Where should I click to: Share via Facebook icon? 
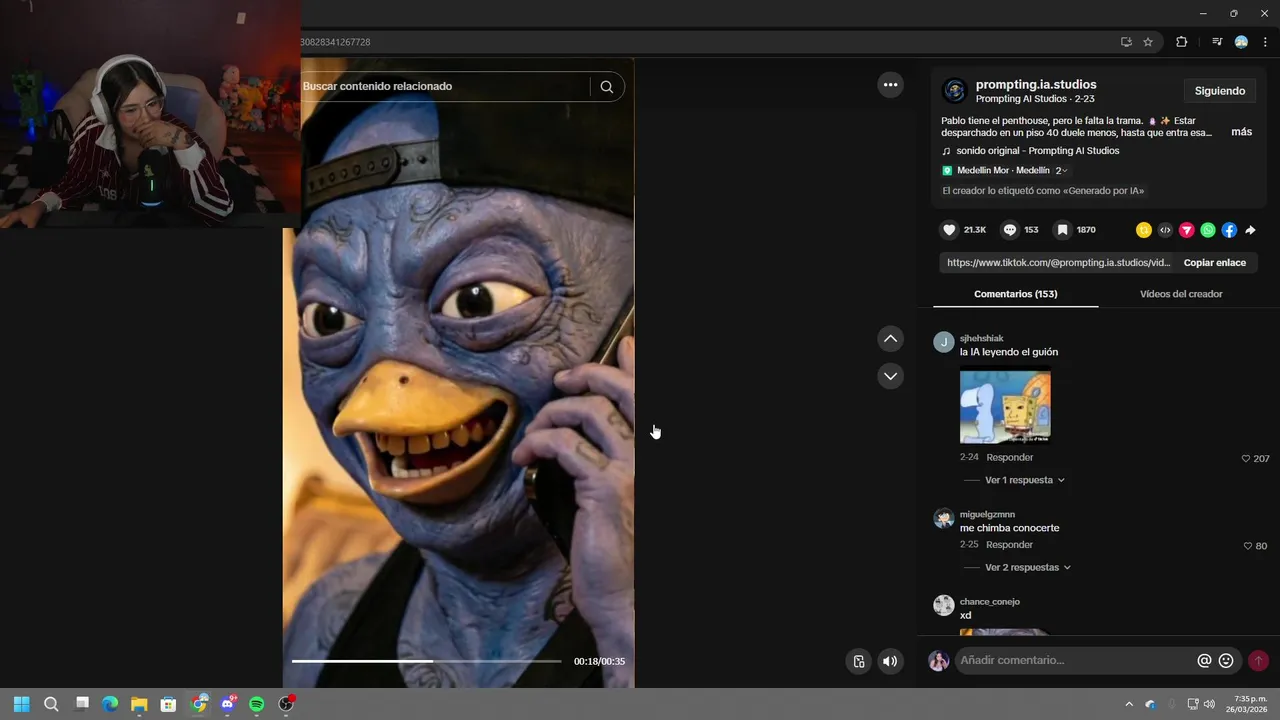pyautogui.click(x=1229, y=230)
